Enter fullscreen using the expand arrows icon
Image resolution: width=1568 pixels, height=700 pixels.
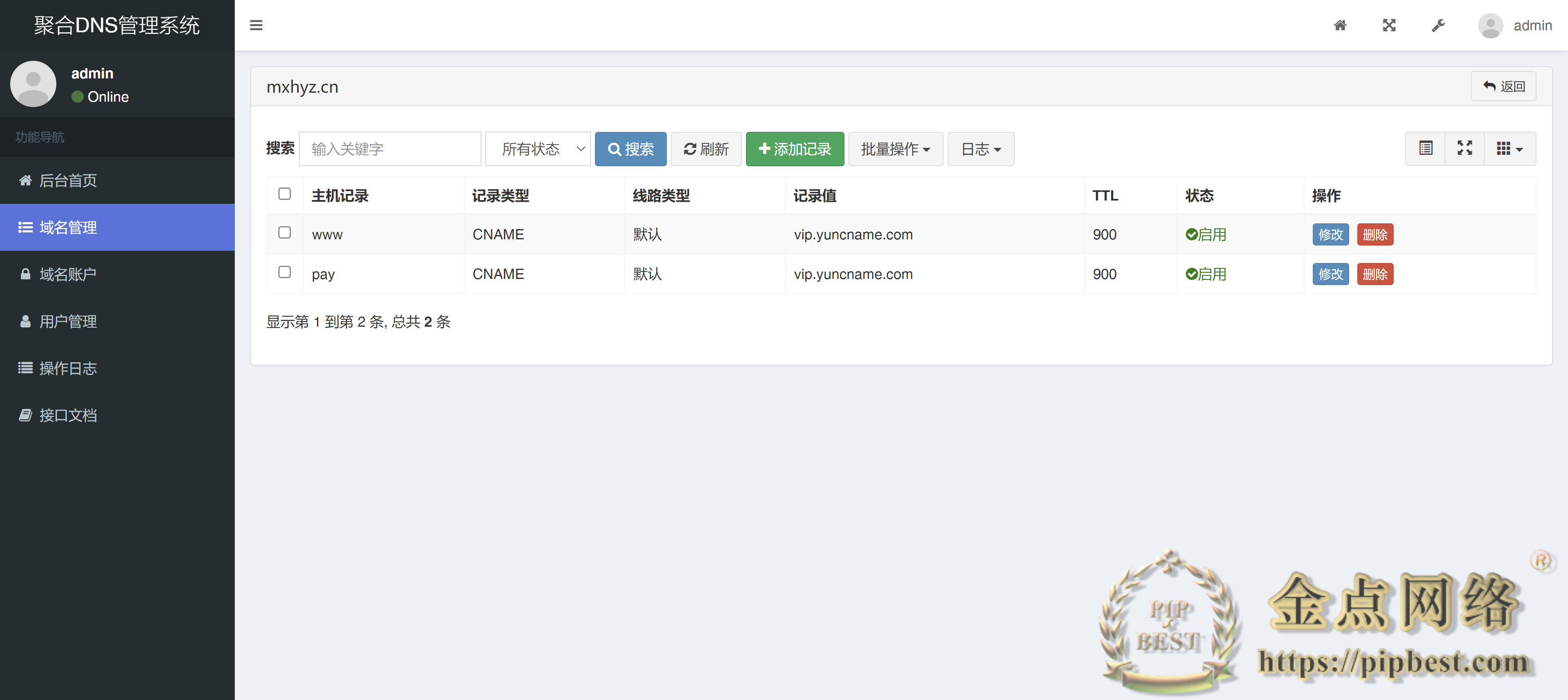[x=1389, y=25]
